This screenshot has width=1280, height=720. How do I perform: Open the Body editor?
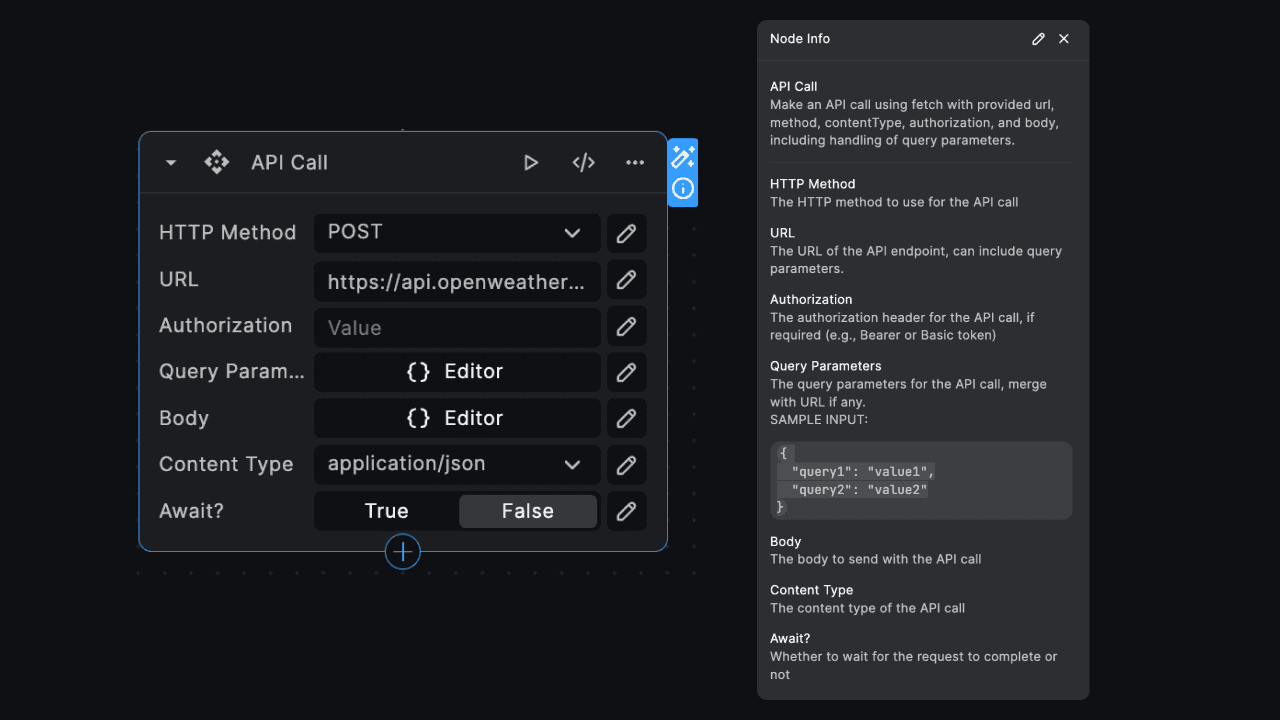point(457,418)
